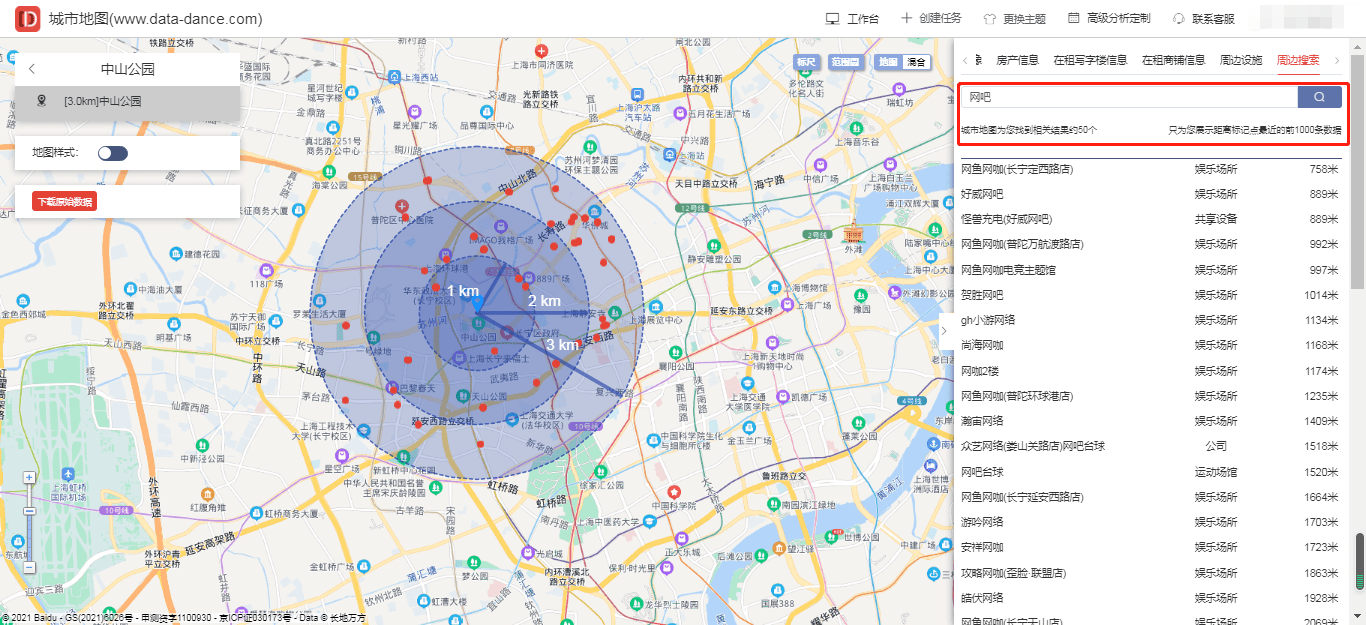
Task: Click the 3 km radius label
Action: pyautogui.click(x=562, y=345)
